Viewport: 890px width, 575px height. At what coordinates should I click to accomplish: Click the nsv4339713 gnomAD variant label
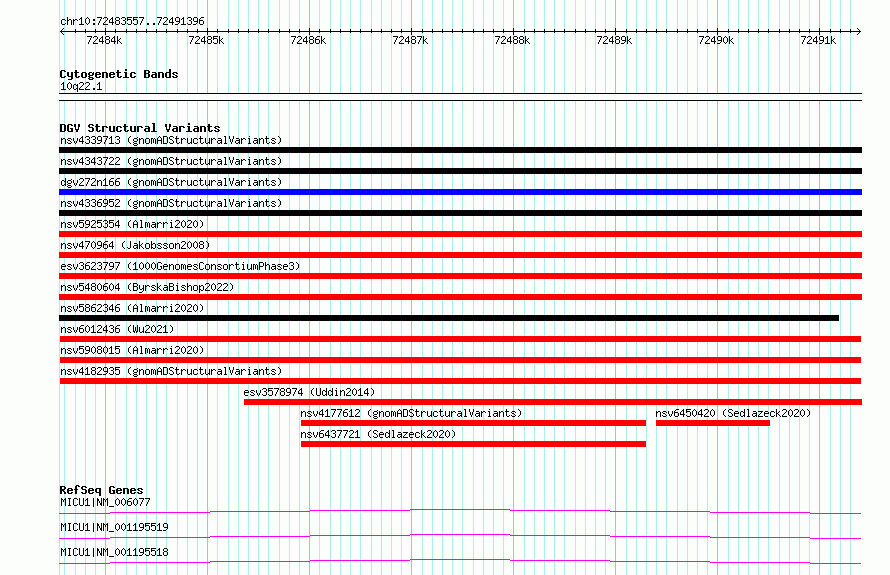171,140
